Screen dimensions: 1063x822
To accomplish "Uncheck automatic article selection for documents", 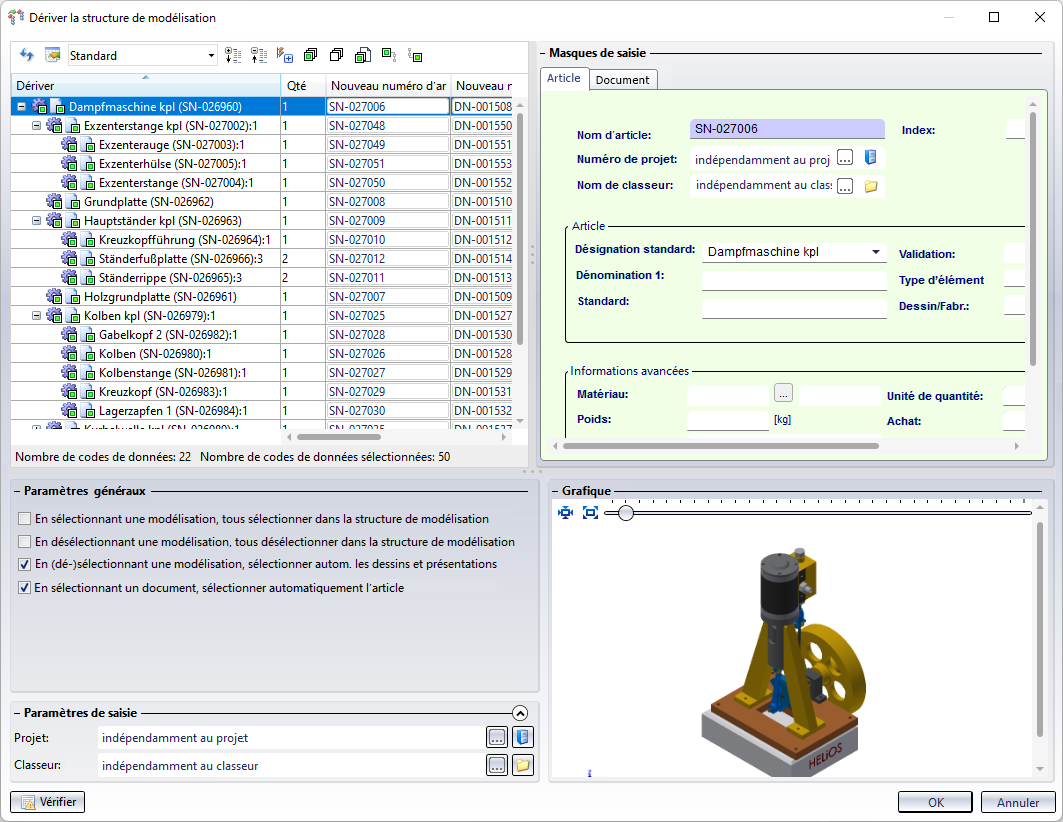I will pyautogui.click(x=24, y=588).
